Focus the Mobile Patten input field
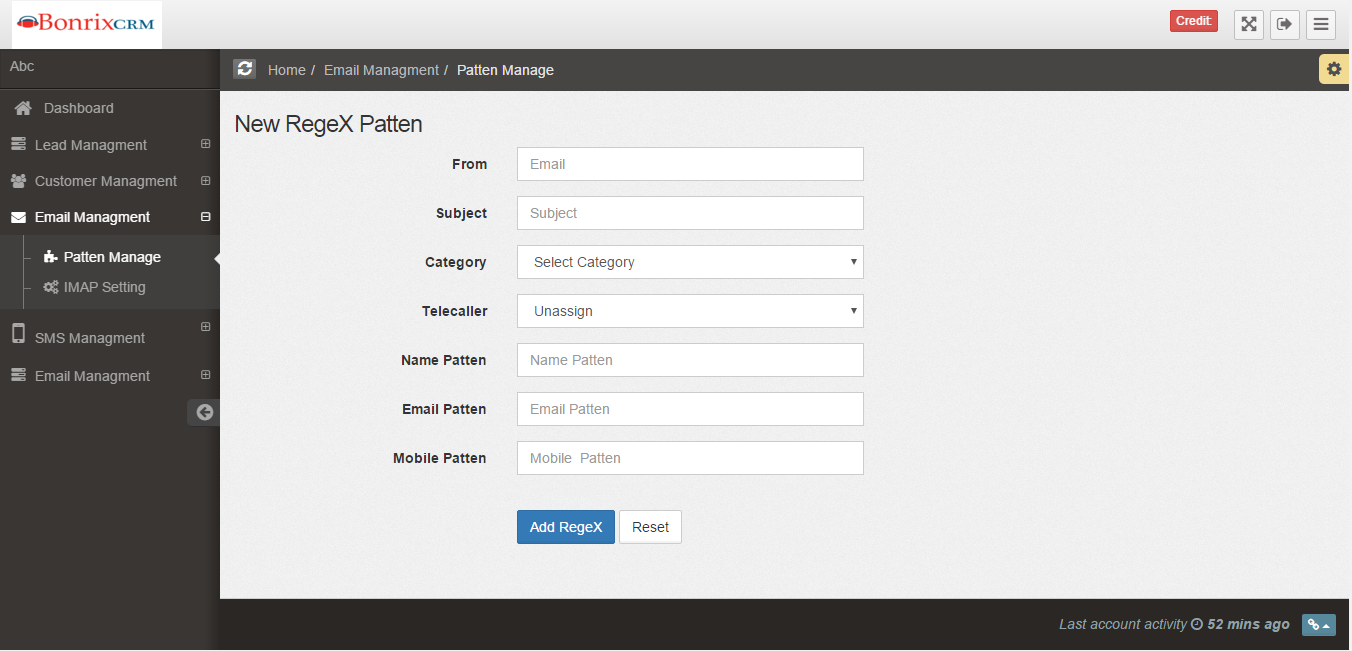This screenshot has height=651, width=1352. pyautogui.click(x=690, y=458)
